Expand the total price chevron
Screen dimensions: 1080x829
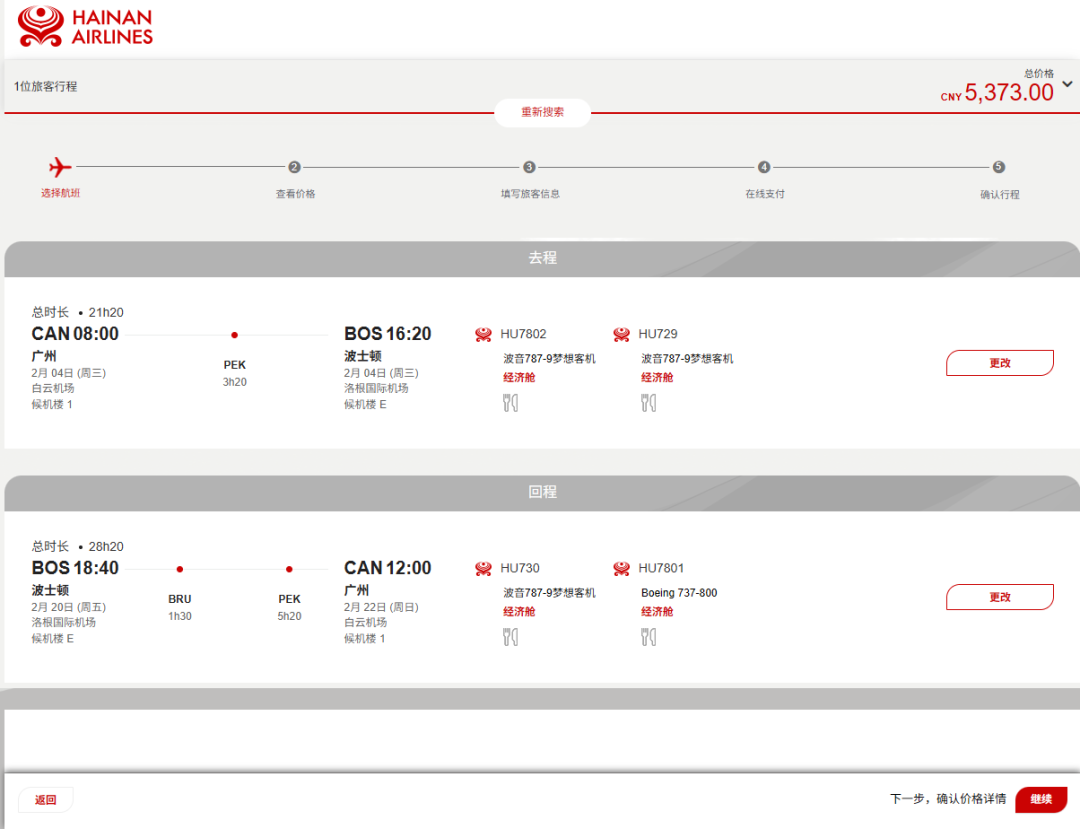click(1067, 84)
